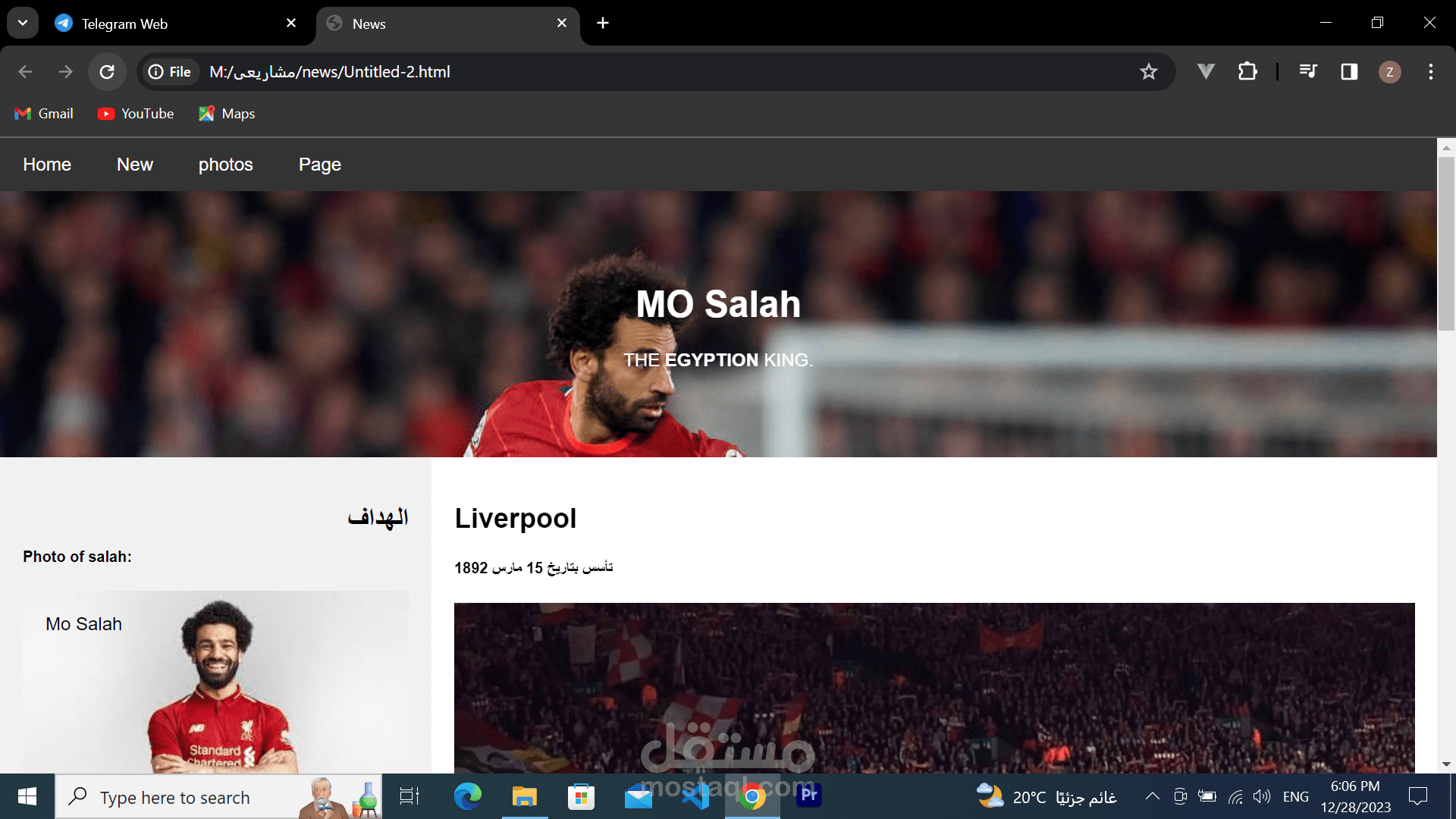Open the Extensions puzzle menu

1247,72
